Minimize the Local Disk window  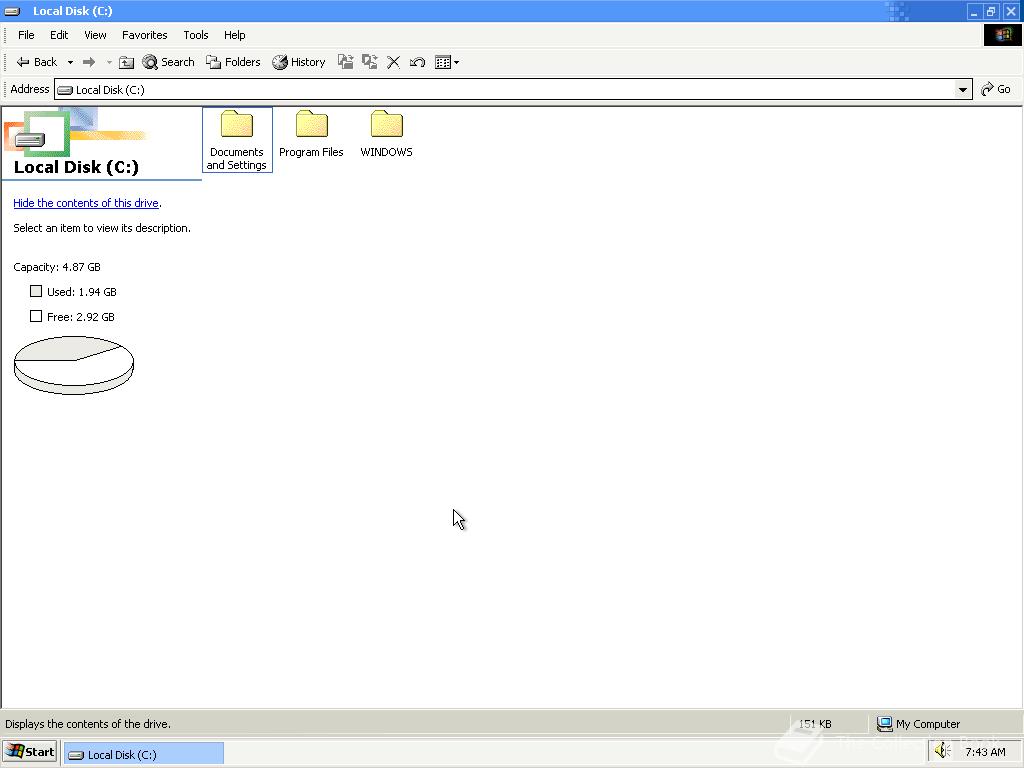pos(974,11)
